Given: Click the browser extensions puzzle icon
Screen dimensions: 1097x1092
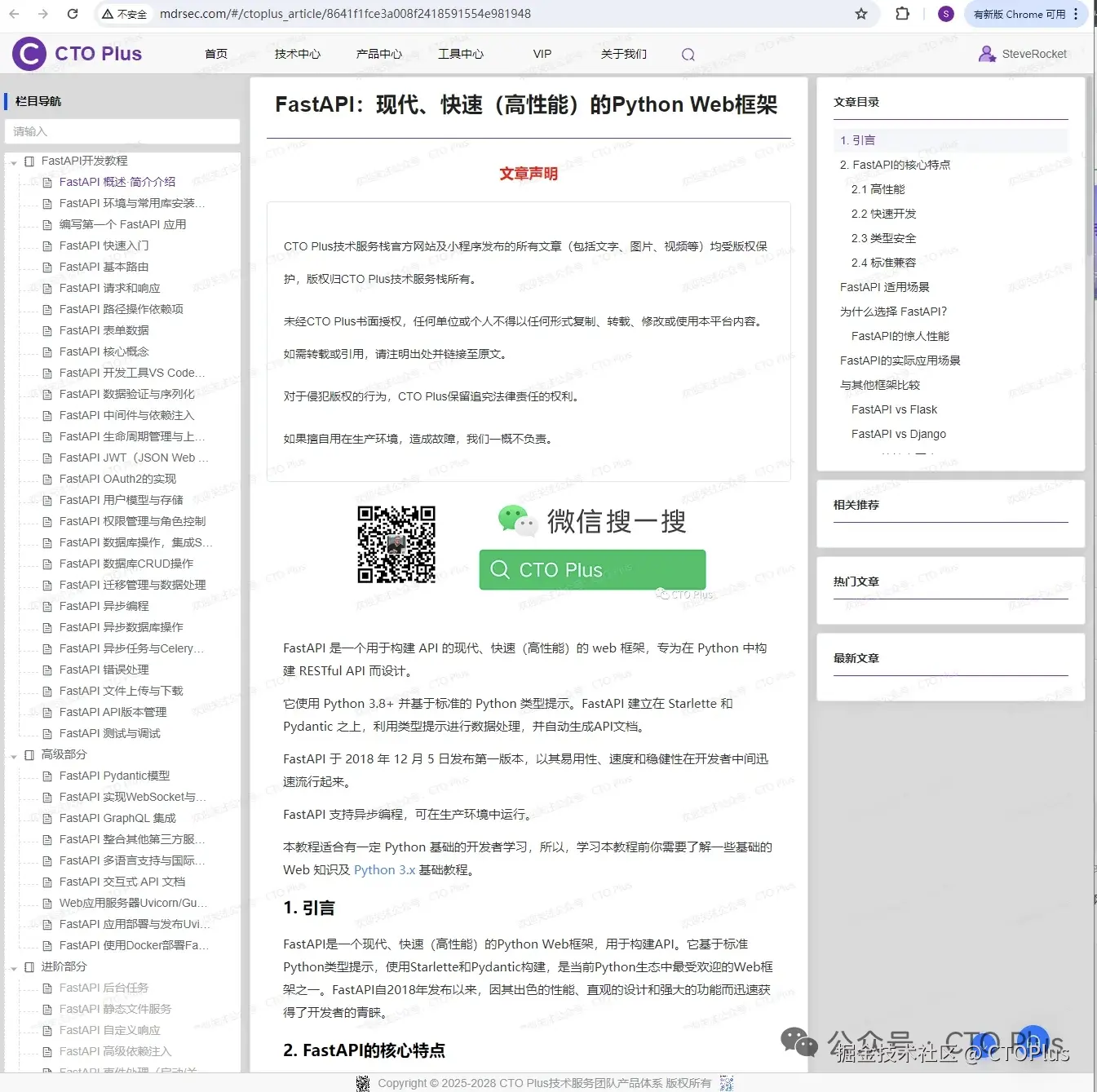Looking at the screenshot, I should point(902,13).
